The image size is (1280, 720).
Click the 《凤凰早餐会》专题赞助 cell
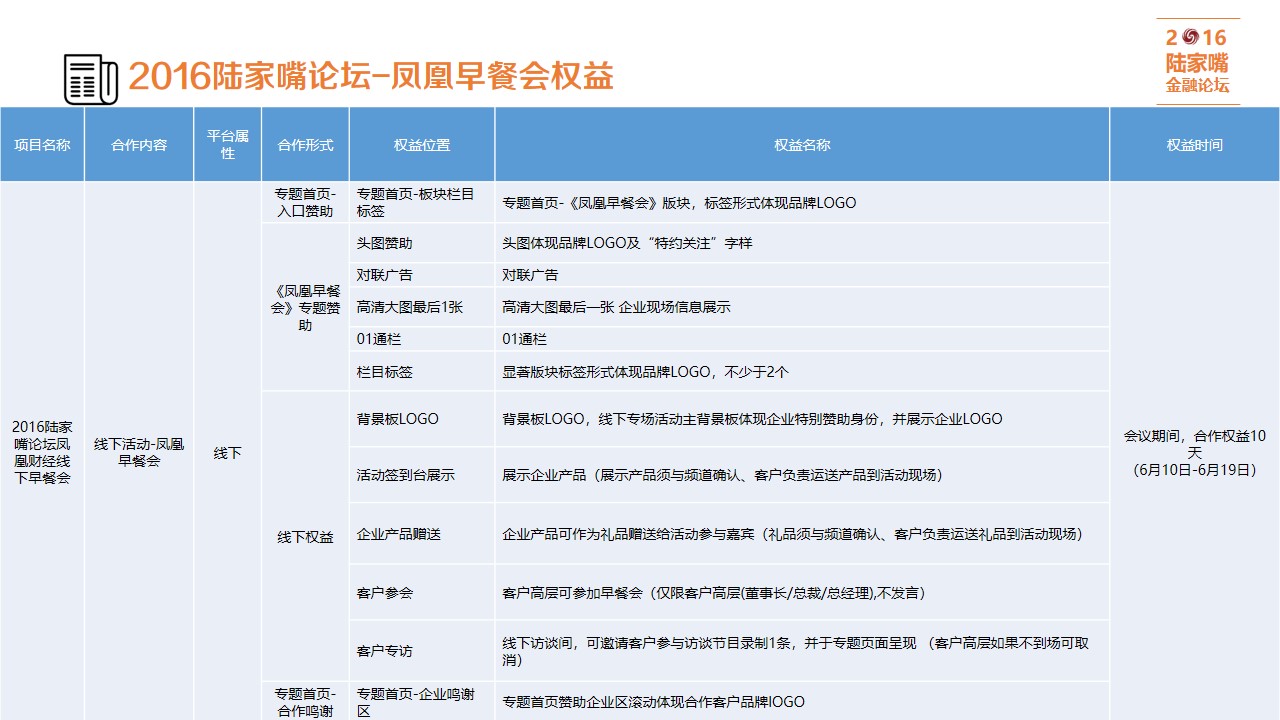point(305,307)
